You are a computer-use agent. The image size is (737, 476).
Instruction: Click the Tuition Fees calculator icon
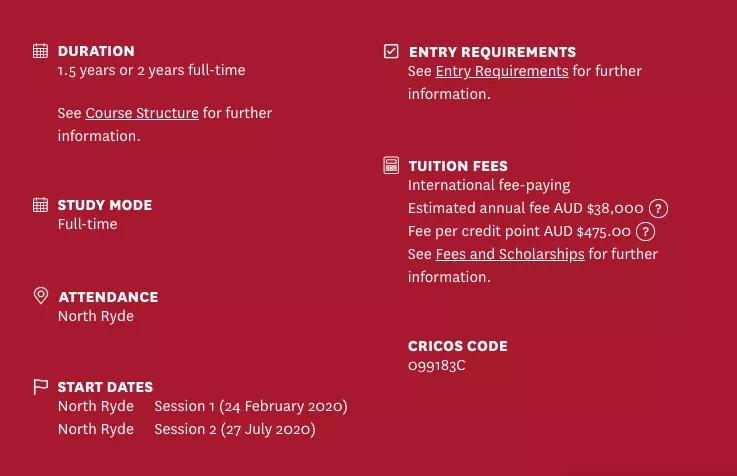click(x=391, y=165)
